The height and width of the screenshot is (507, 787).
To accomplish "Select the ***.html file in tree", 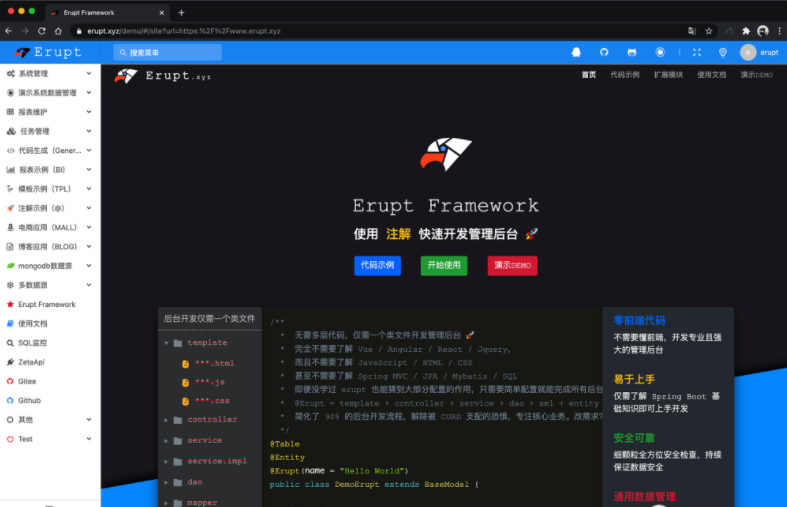I will [x=208, y=363].
